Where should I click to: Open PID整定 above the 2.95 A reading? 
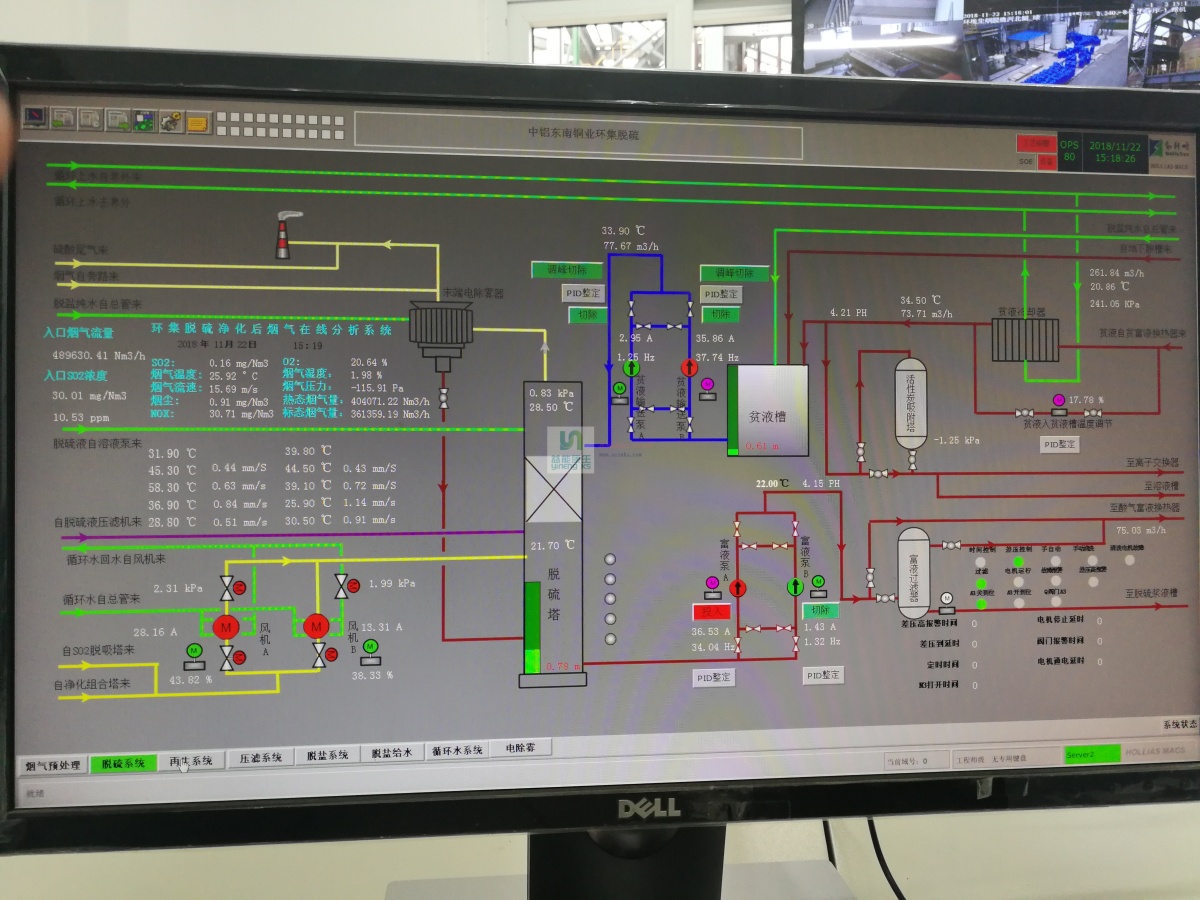click(582, 292)
